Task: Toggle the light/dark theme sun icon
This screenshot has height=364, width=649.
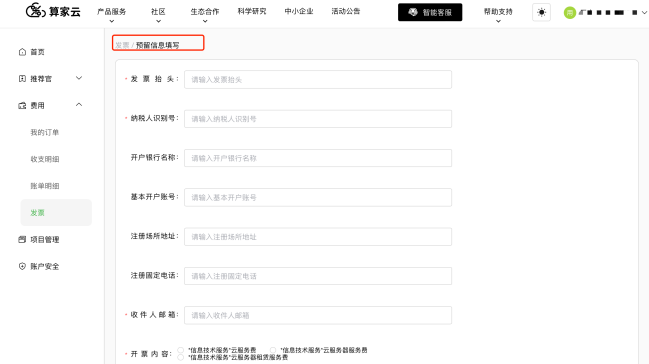Action: [x=541, y=12]
